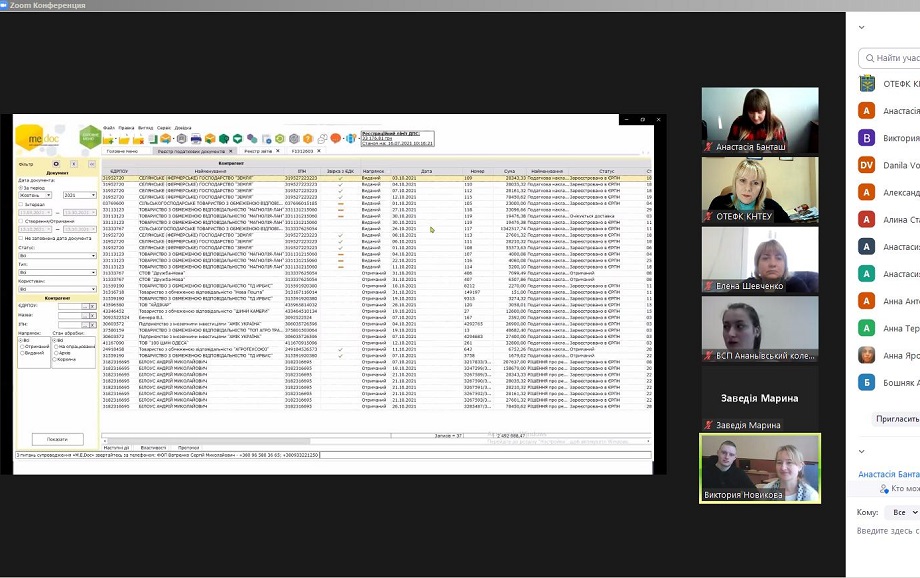Click the green checkmark shield icon in toolbar
920x578 pixels.
[x=238, y=139]
